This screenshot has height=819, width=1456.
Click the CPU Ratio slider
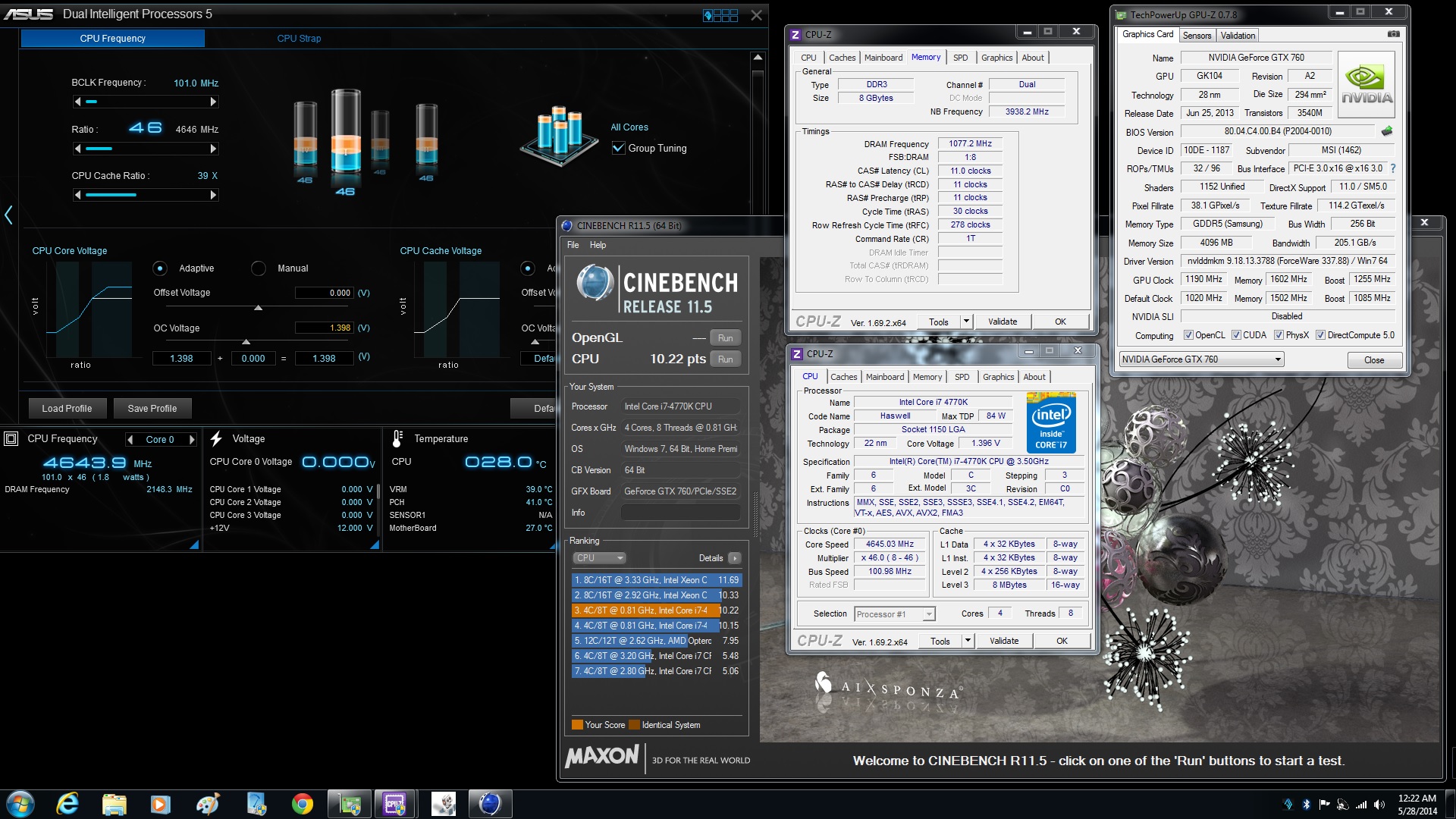click(x=146, y=149)
